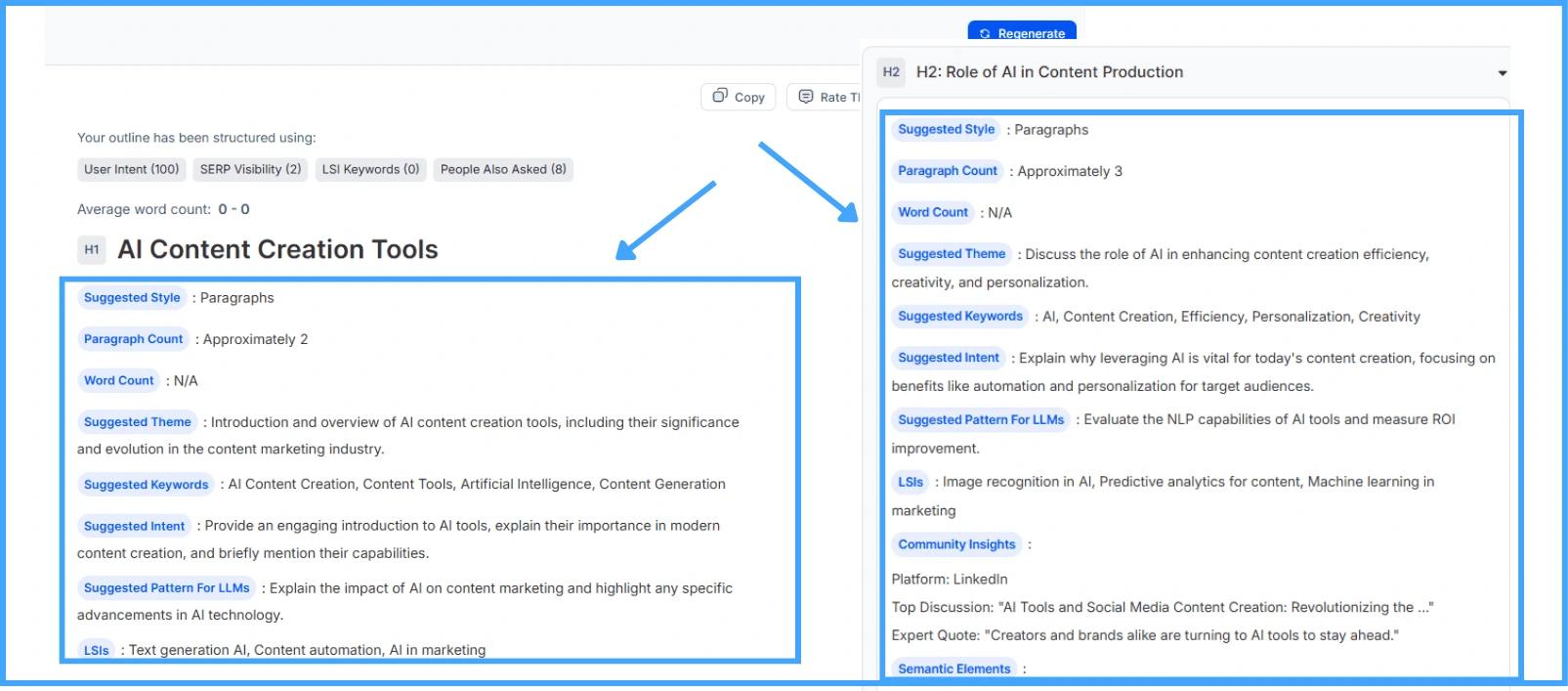Click the LSIs label in H2 section
Viewport: 1568px width, 691px height.
911,482
